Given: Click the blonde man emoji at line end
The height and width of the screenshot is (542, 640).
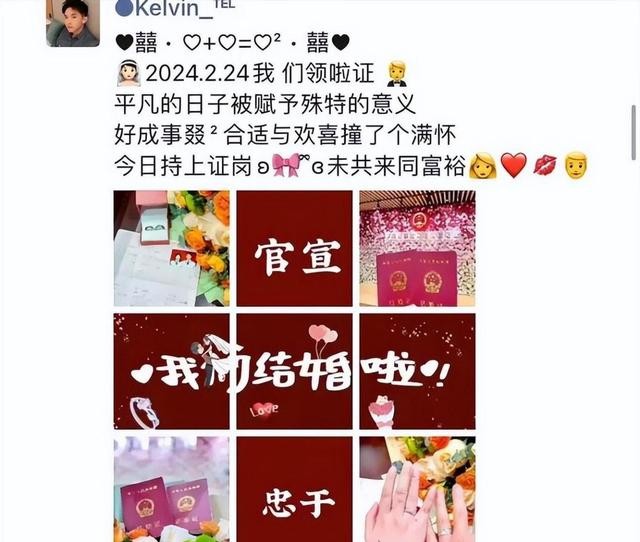Looking at the screenshot, I should [576, 166].
